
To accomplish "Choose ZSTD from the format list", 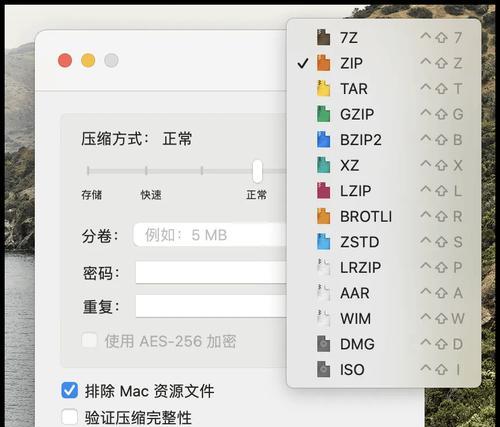I will (384, 242).
